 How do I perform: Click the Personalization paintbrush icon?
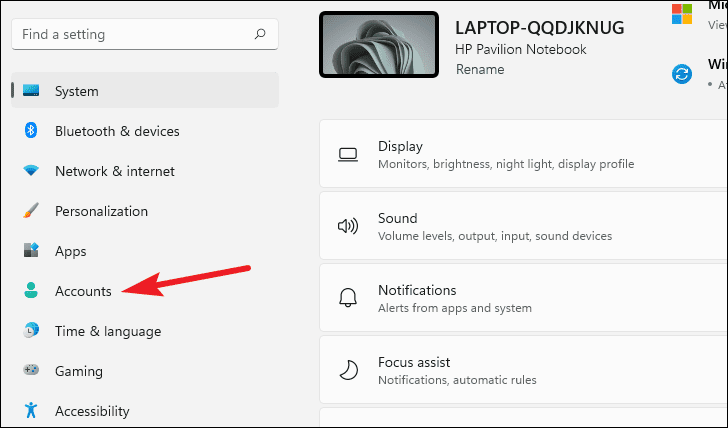[31, 211]
